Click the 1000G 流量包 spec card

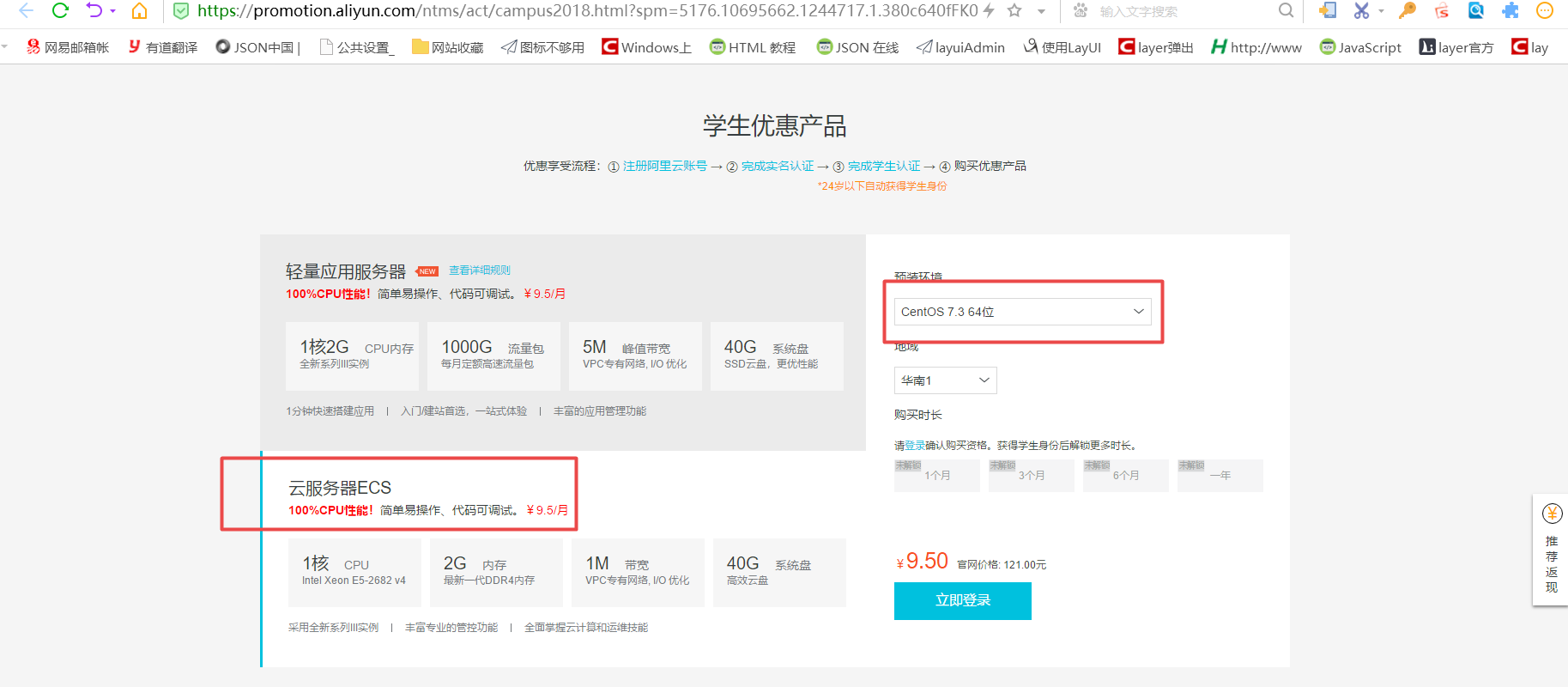[x=493, y=356]
